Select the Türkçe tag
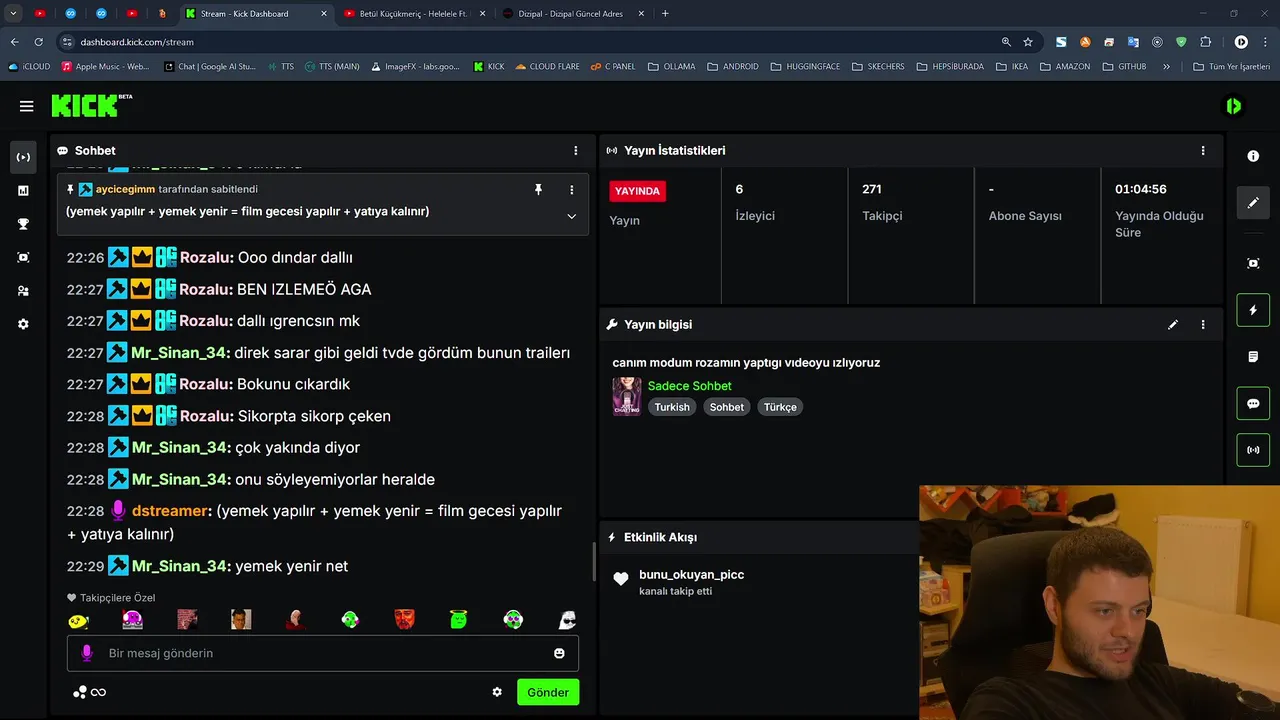This screenshot has width=1280, height=720. (x=780, y=407)
